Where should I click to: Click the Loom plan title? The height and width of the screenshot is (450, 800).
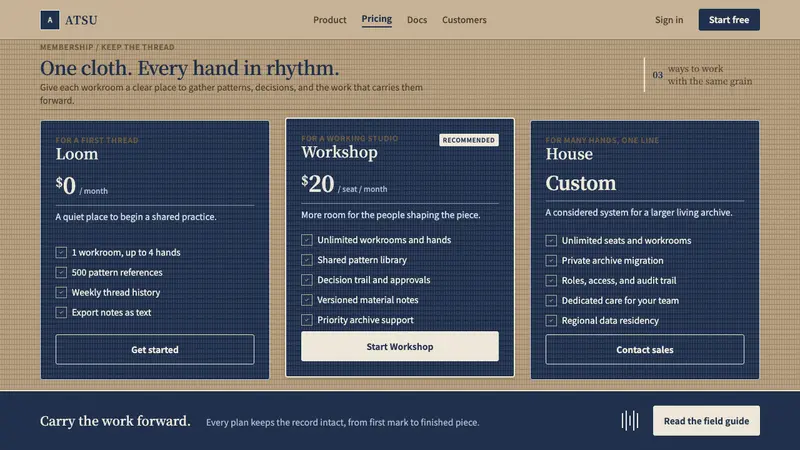pyautogui.click(x=77, y=154)
